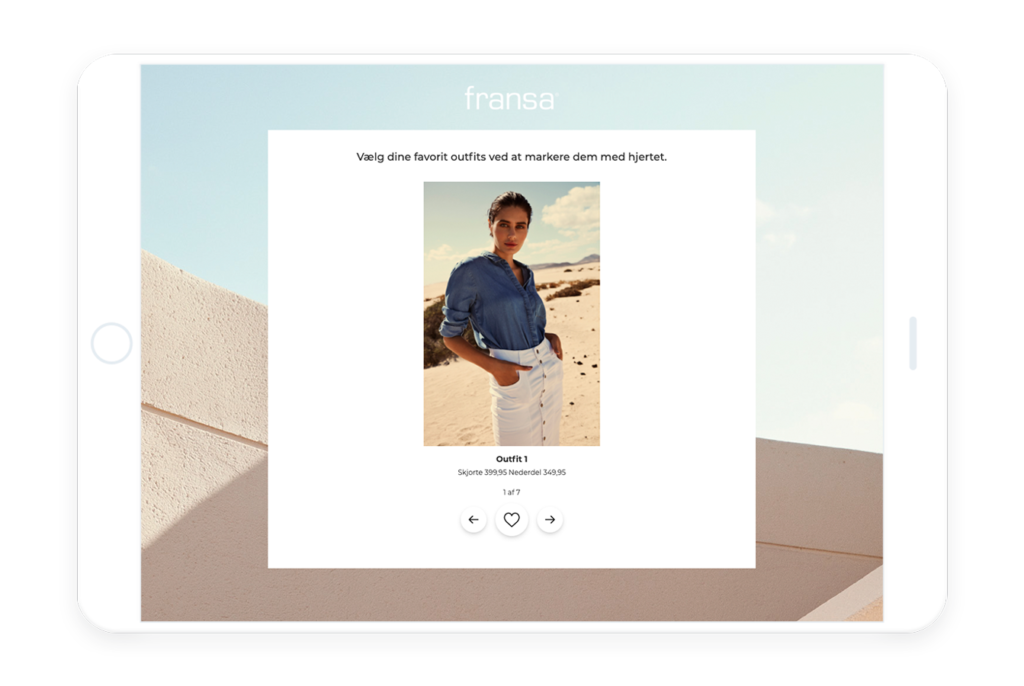Click the "Vælg dine favorit outfits" instruction text
This screenshot has width=1024, height=686.
(x=511, y=157)
